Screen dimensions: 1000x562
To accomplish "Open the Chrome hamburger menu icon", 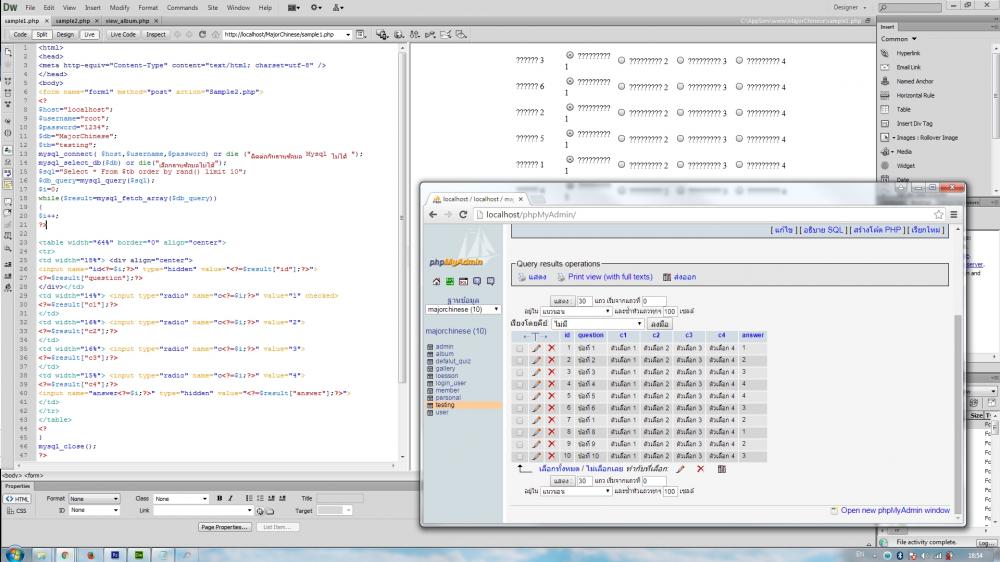I will point(954,215).
